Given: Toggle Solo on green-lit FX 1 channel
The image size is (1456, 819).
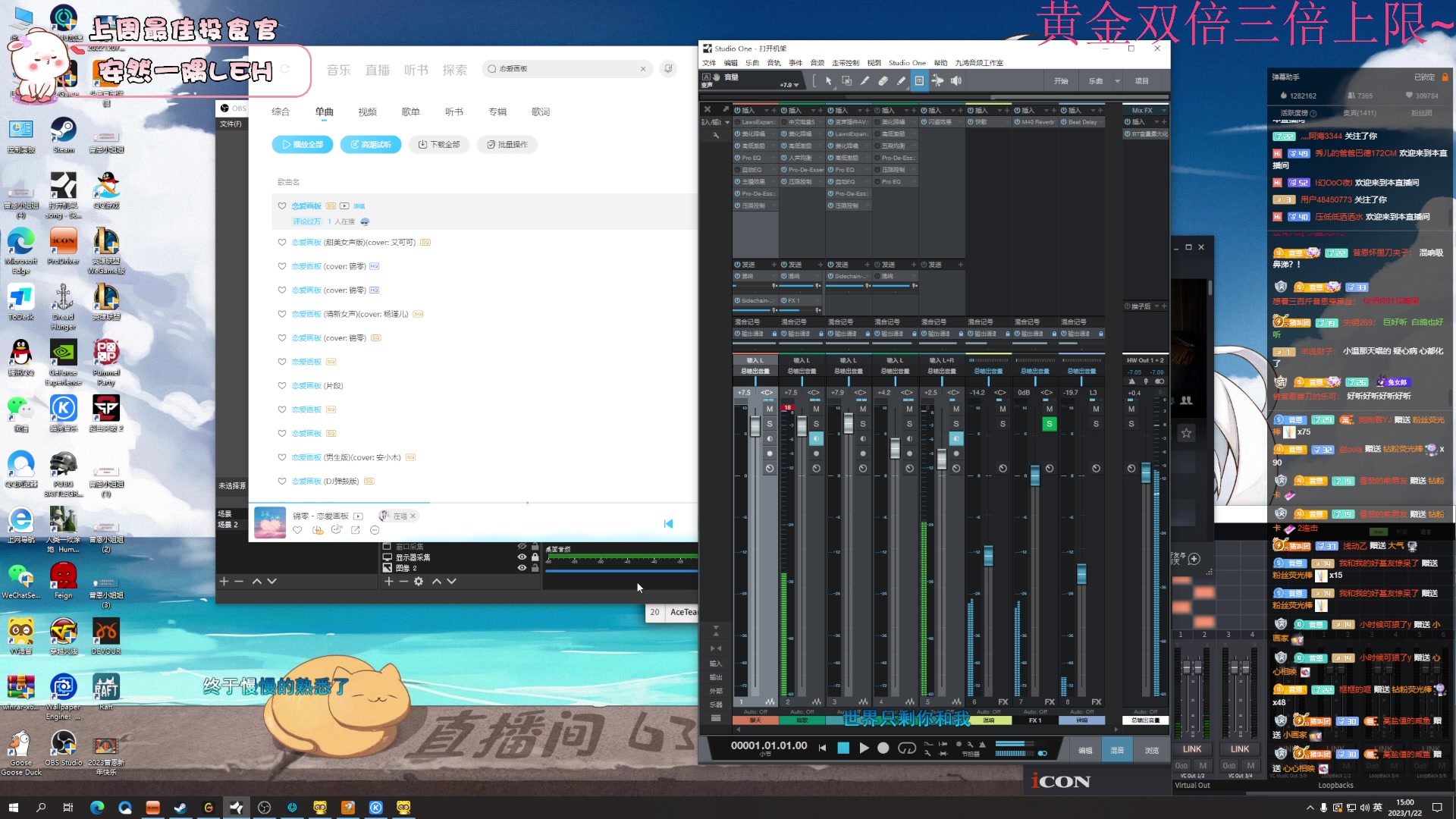Looking at the screenshot, I should (x=1049, y=424).
